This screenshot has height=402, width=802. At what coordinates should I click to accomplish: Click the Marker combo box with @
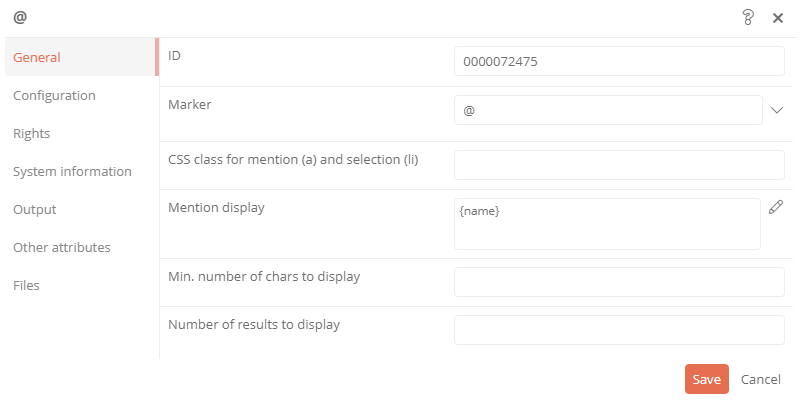(x=608, y=110)
